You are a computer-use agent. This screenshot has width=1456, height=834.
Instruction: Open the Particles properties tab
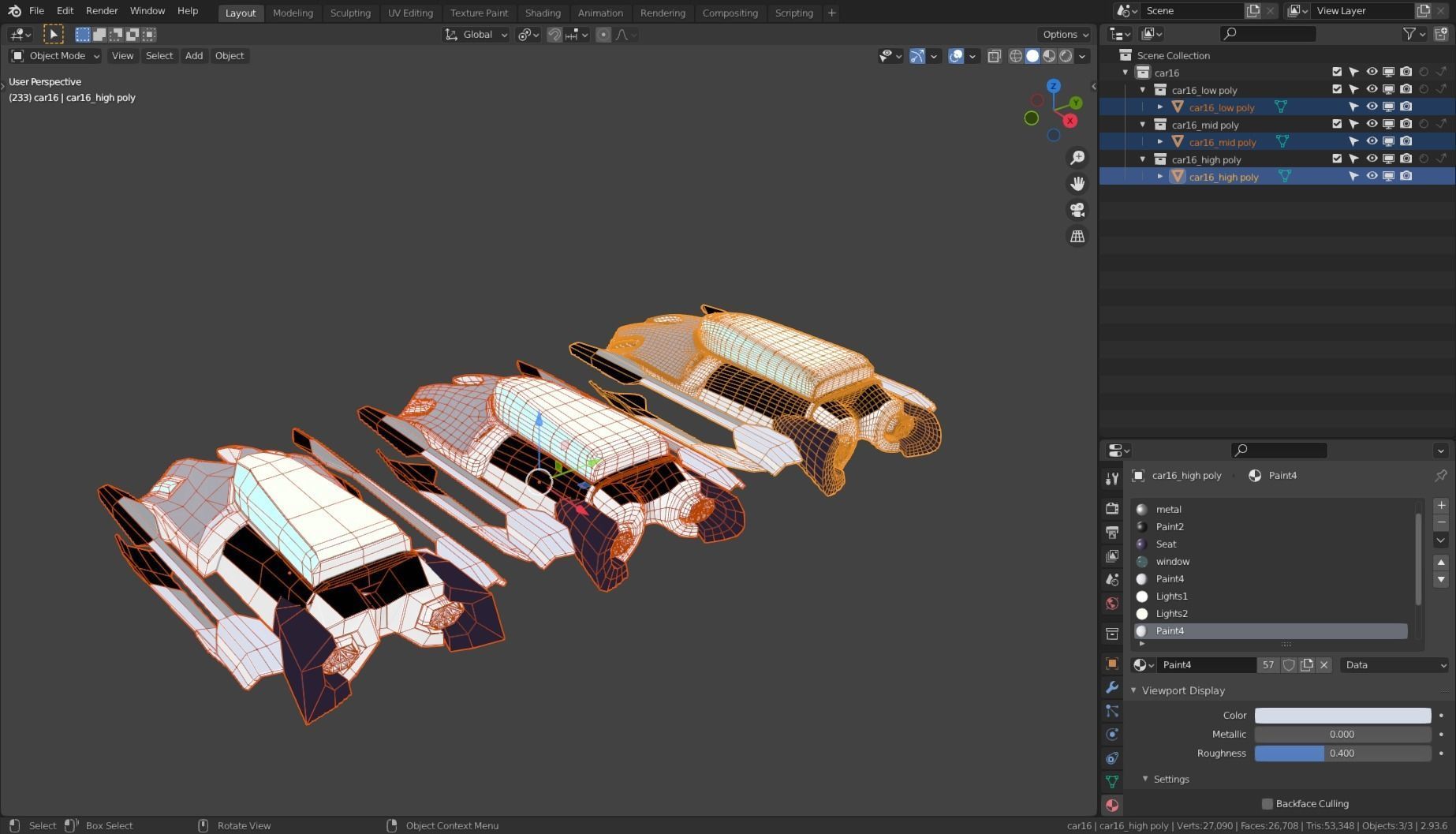click(1112, 711)
